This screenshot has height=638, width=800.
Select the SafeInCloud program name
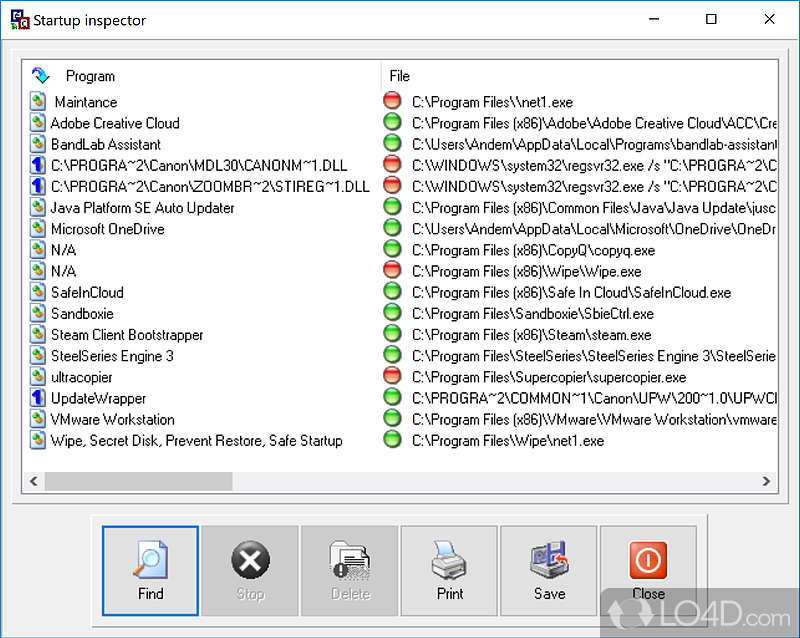point(87,292)
